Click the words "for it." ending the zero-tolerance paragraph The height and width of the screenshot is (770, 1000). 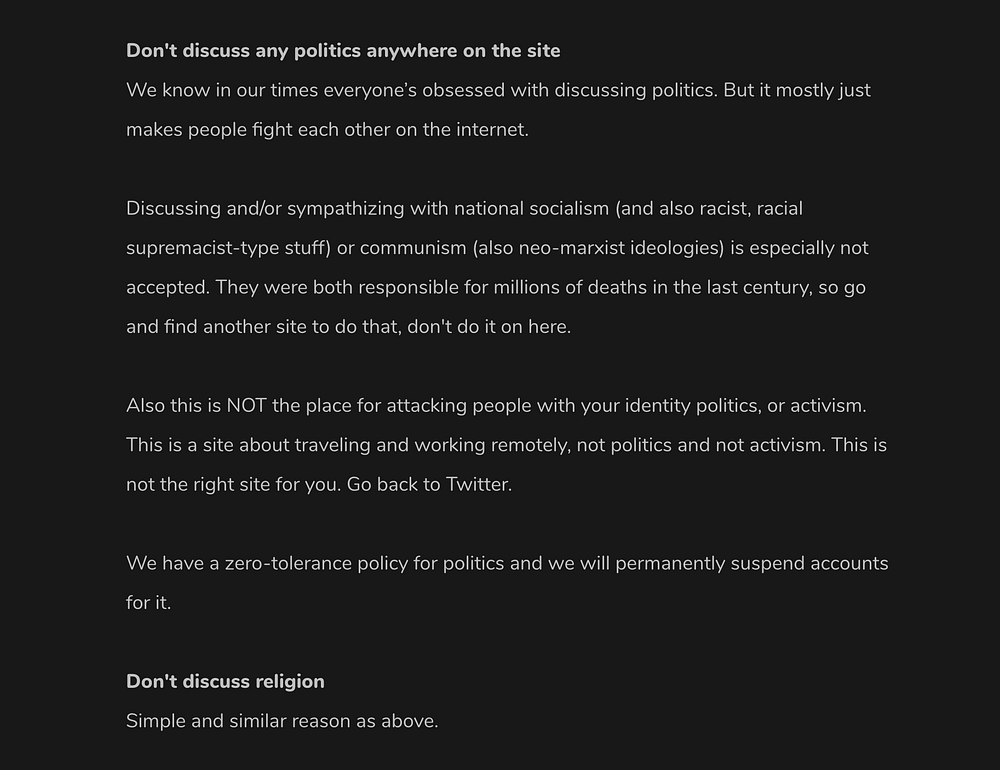click(x=148, y=603)
